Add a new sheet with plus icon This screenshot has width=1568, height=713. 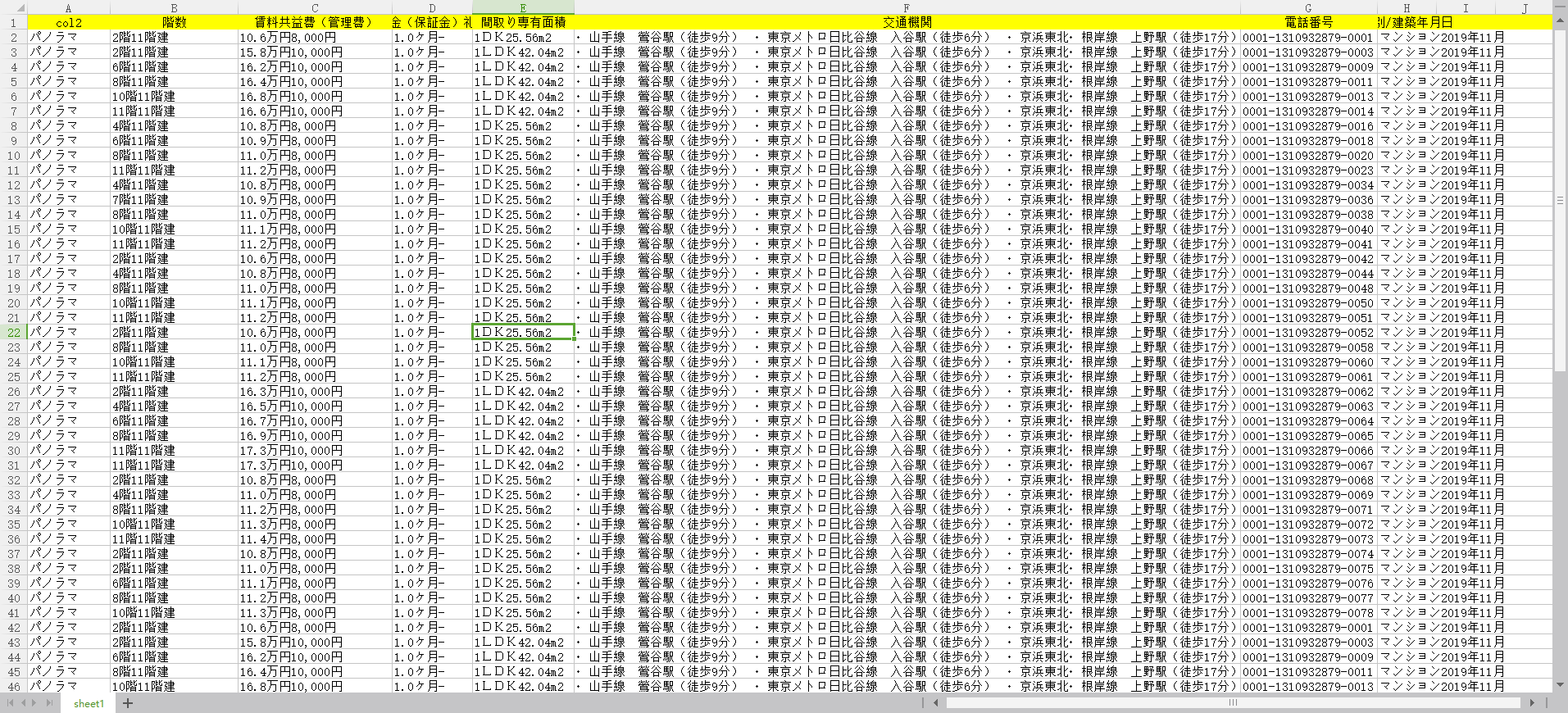pos(128,703)
